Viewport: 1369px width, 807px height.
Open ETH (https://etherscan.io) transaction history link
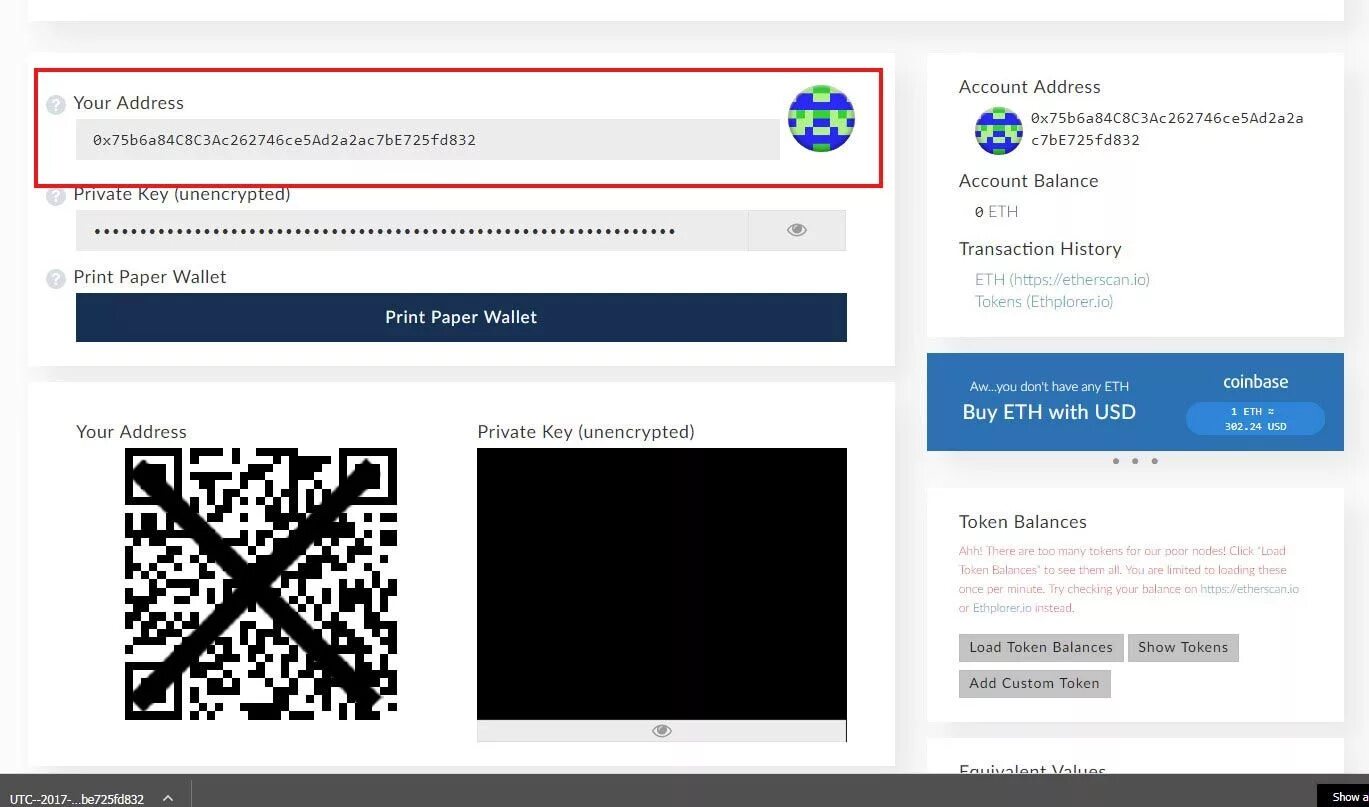point(1062,279)
